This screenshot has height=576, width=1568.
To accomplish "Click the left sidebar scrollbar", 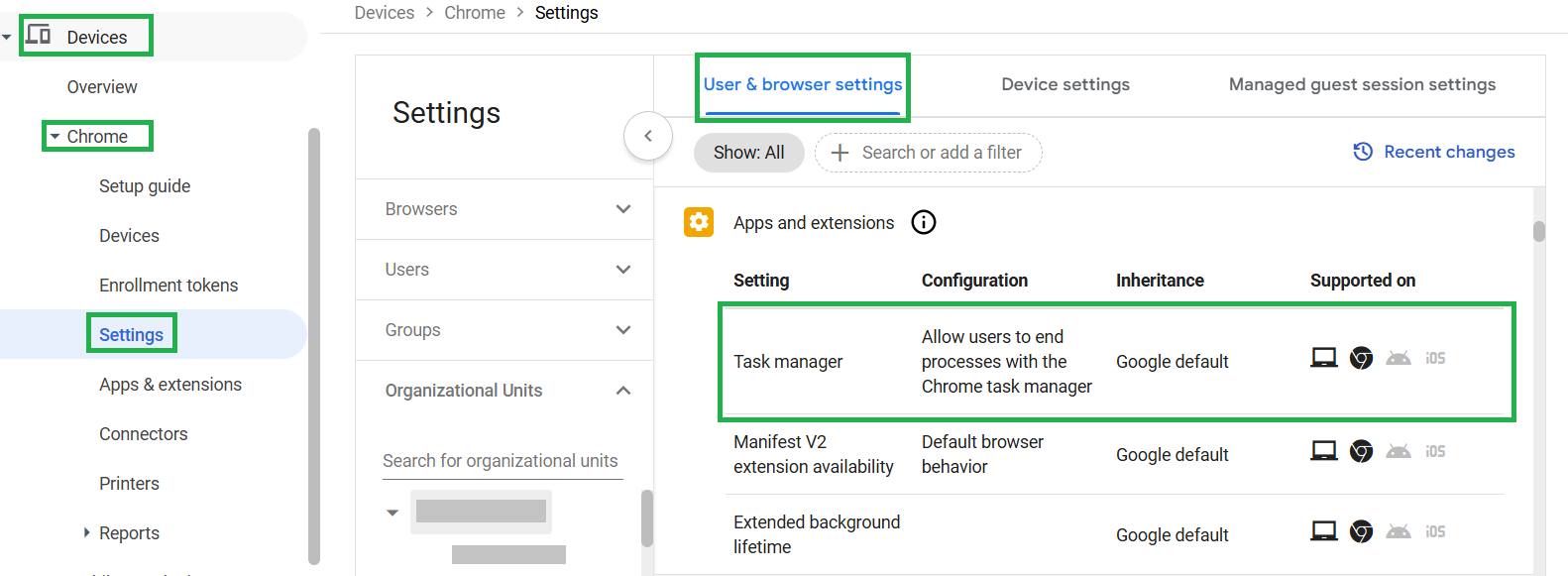I will pos(314,346).
